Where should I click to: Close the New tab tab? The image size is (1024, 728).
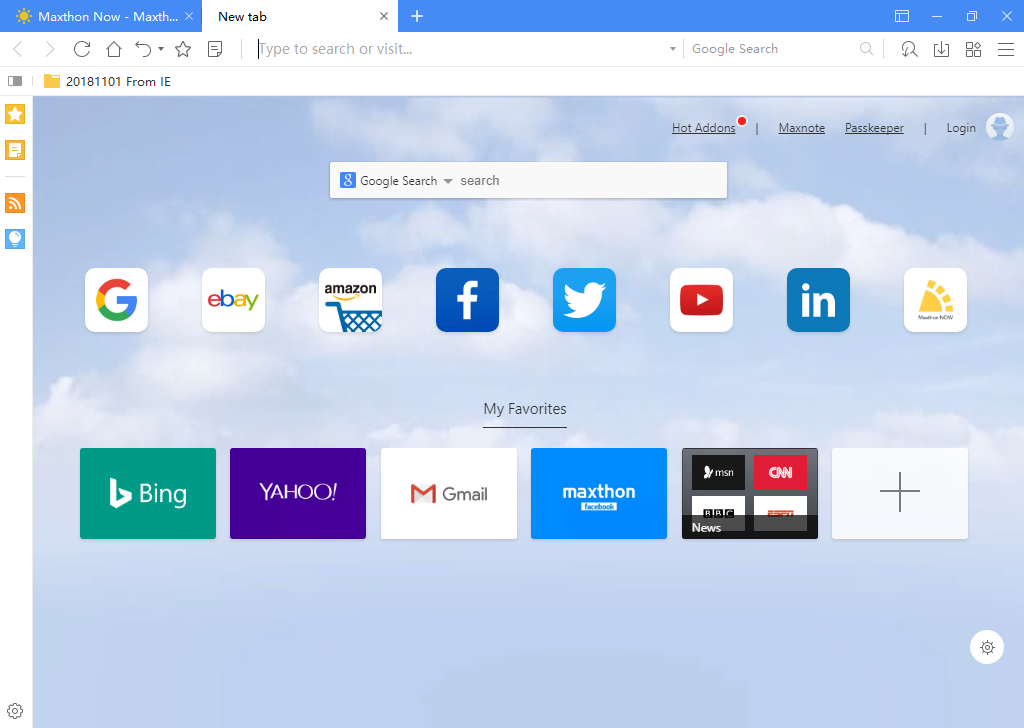point(384,16)
